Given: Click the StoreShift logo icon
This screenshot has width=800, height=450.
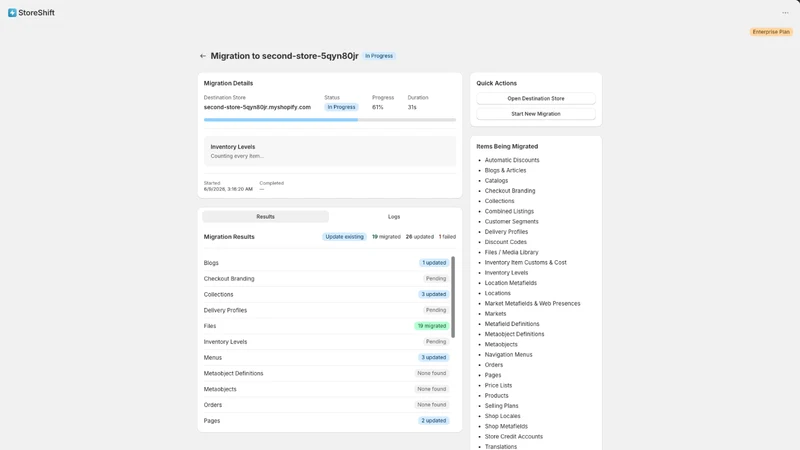Looking at the screenshot, I should point(12,13).
